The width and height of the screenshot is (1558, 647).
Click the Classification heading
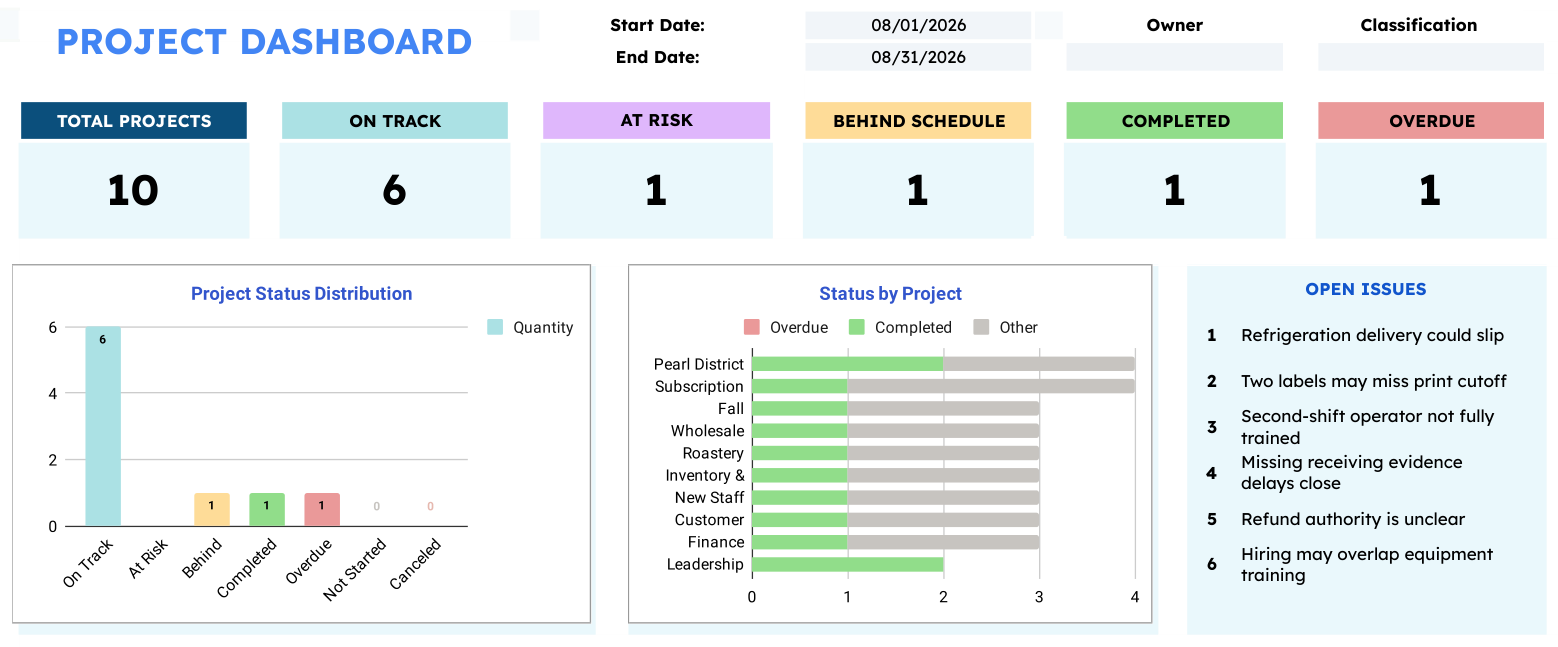click(1418, 25)
